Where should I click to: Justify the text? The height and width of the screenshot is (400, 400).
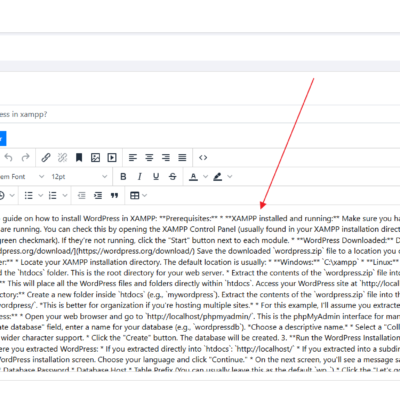point(182,157)
